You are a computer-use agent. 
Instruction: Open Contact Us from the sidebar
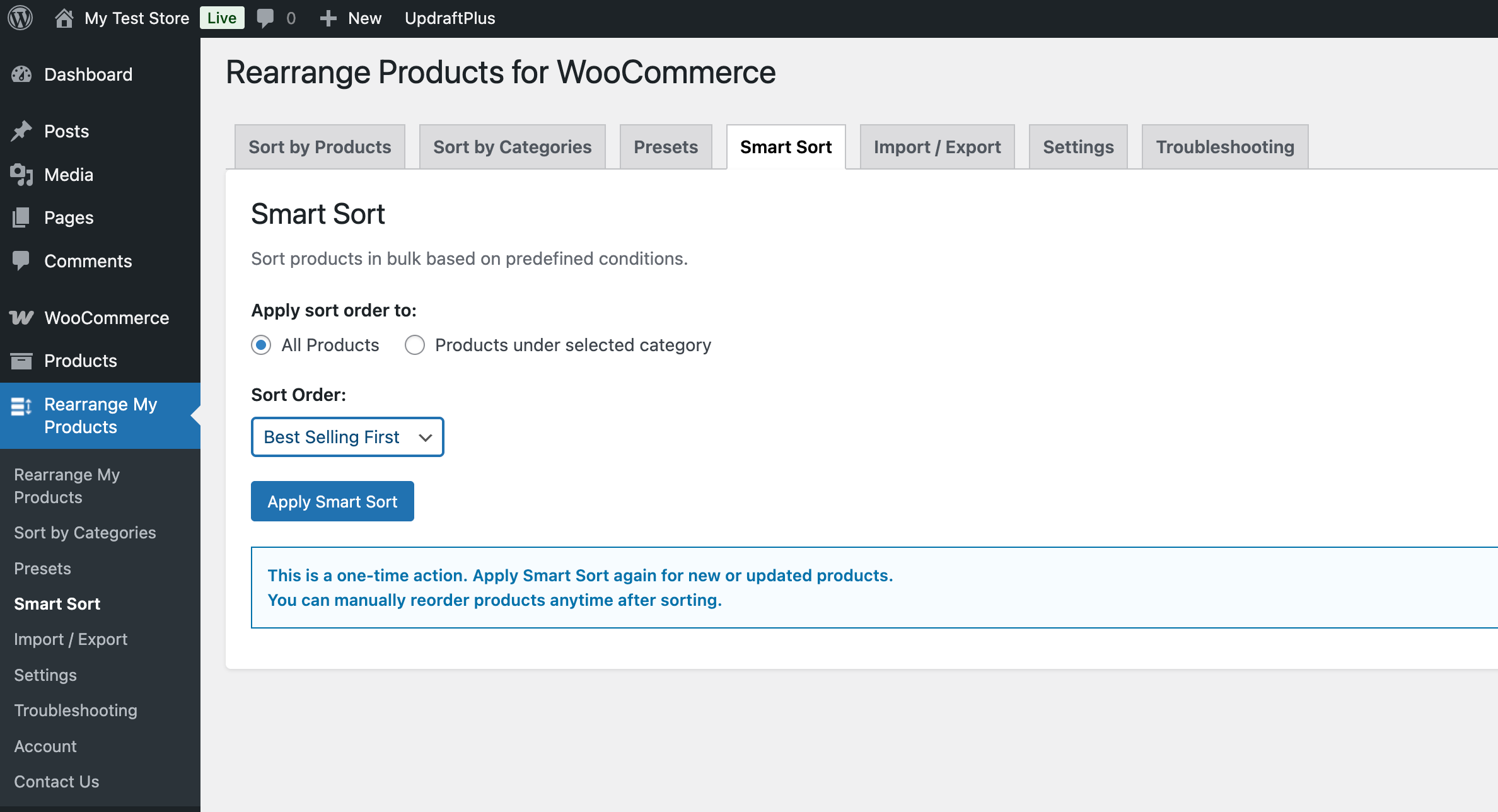(x=56, y=781)
